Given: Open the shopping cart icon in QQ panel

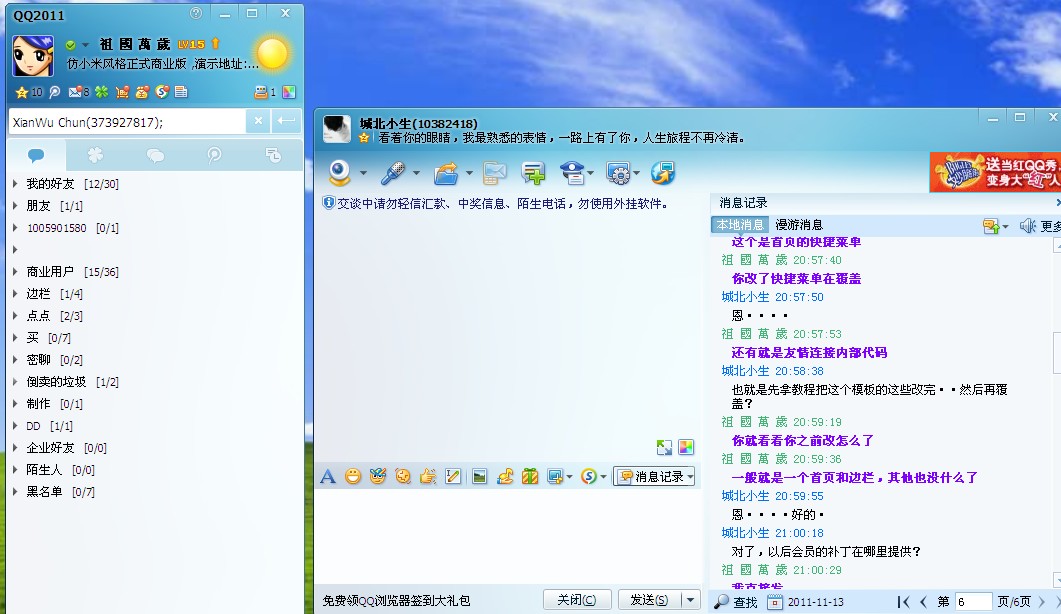Looking at the screenshot, I should [122, 92].
